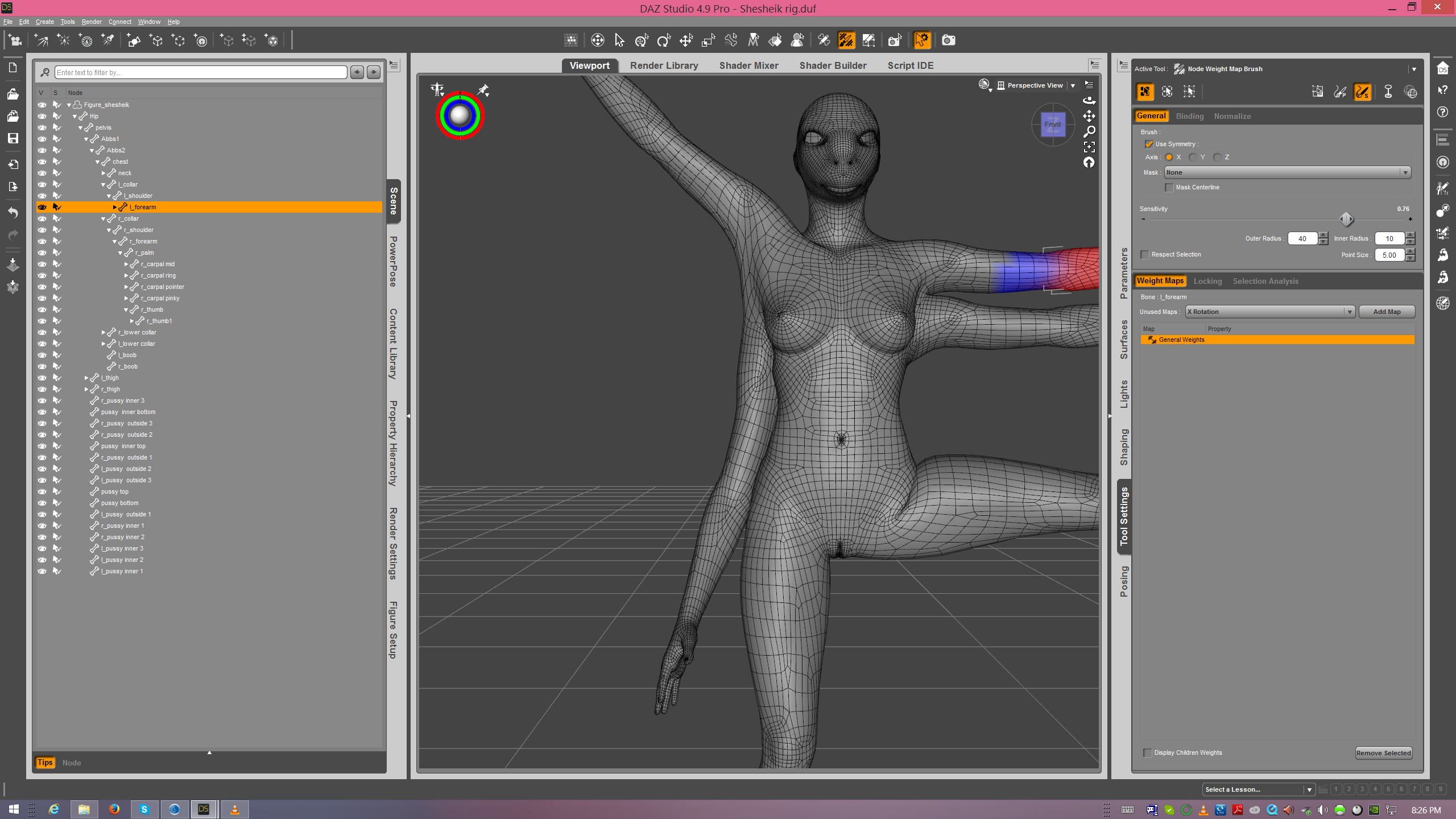Click the Remove Selected button
The width and height of the screenshot is (1456, 819).
point(1383,753)
